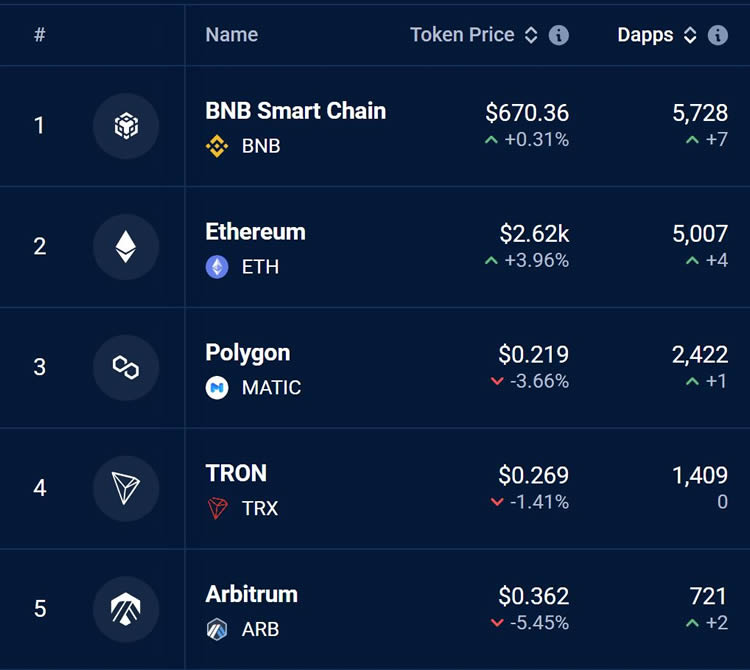This screenshot has height=670, width=750.
Task: Click the small ARB token icon
Action: click(x=217, y=630)
